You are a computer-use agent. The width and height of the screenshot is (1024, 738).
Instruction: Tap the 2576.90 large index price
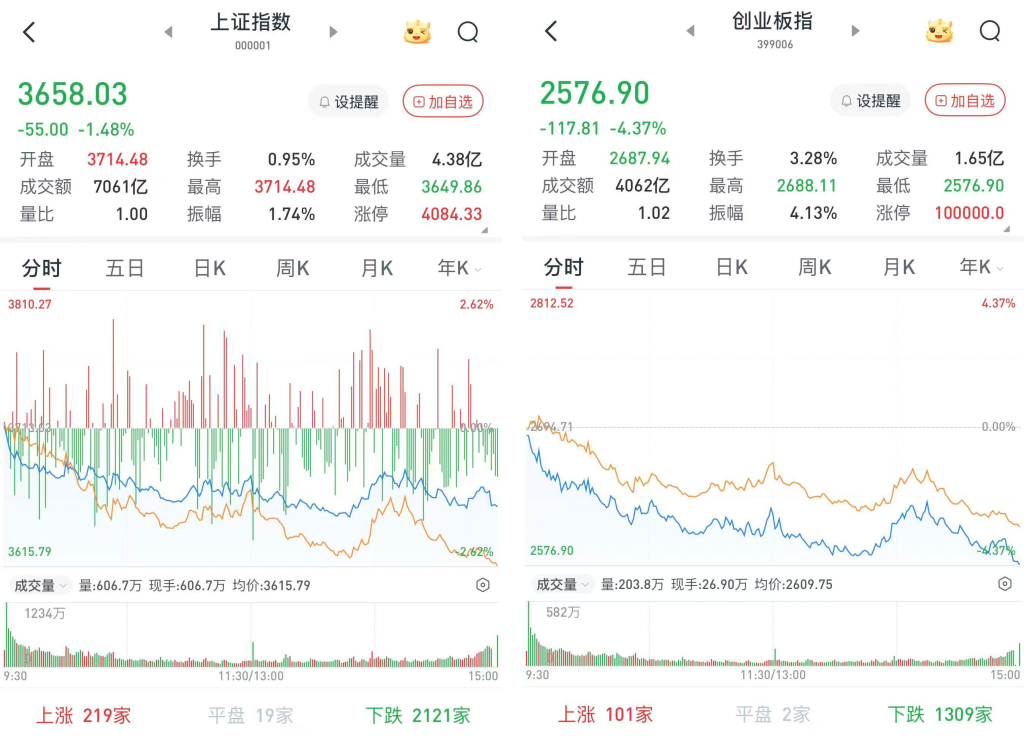pos(594,93)
